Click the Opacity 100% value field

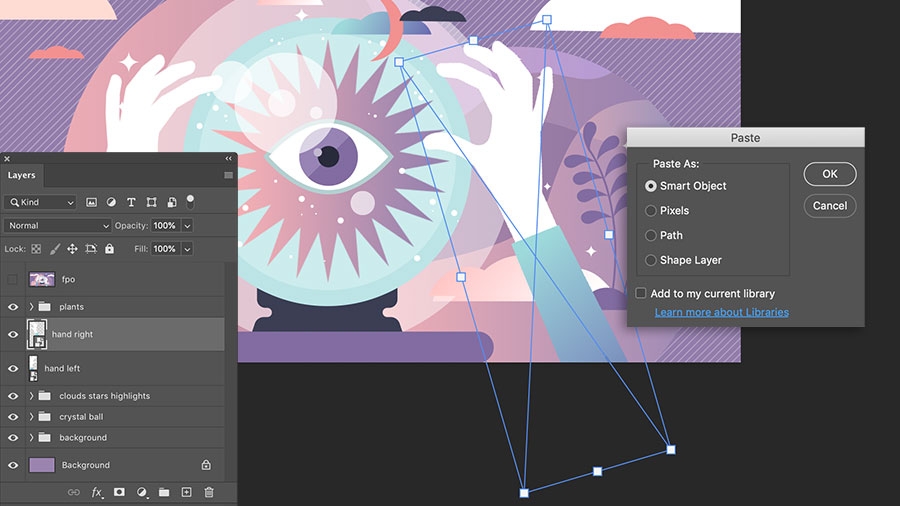[x=165, y=225]
